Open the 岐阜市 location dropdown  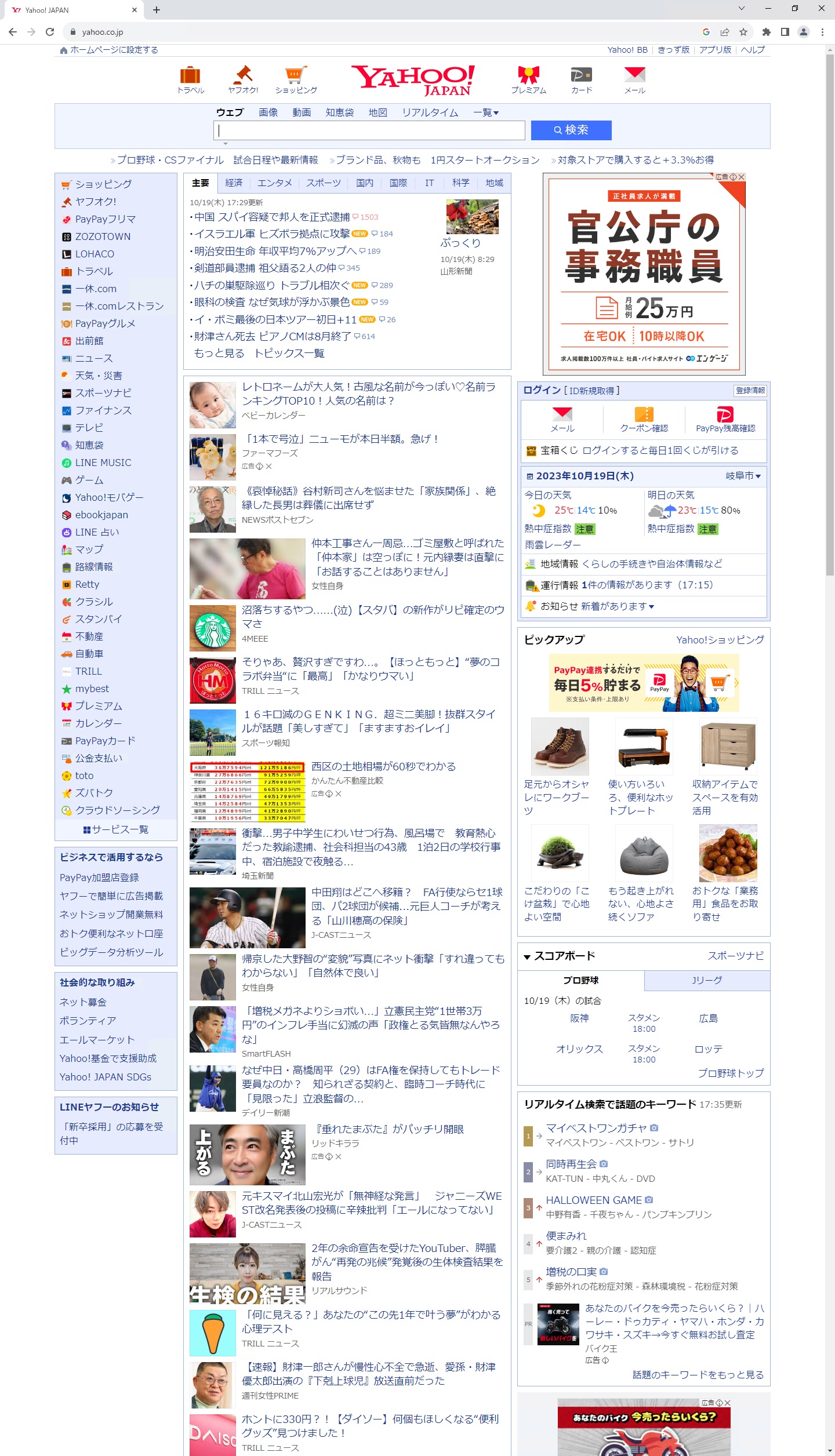click(743, 476)
